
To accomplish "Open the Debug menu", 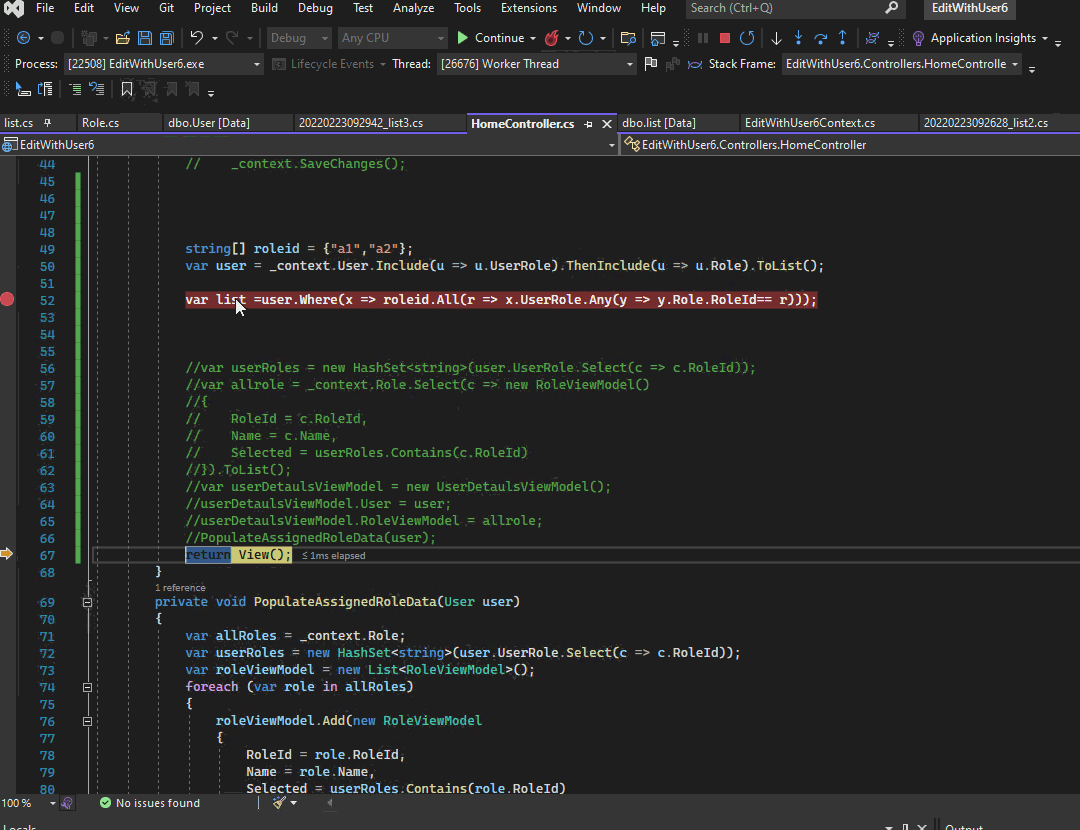I will click(x=315, y=8).
